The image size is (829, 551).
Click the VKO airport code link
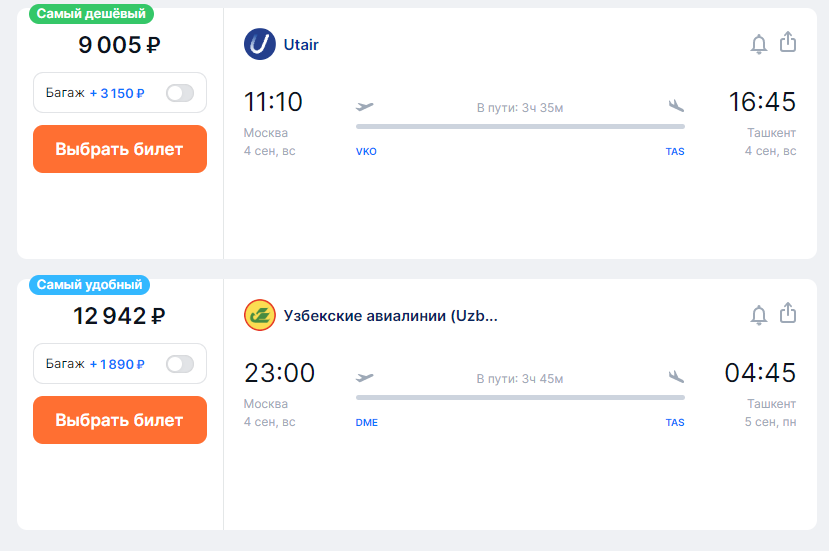[366, 152]
